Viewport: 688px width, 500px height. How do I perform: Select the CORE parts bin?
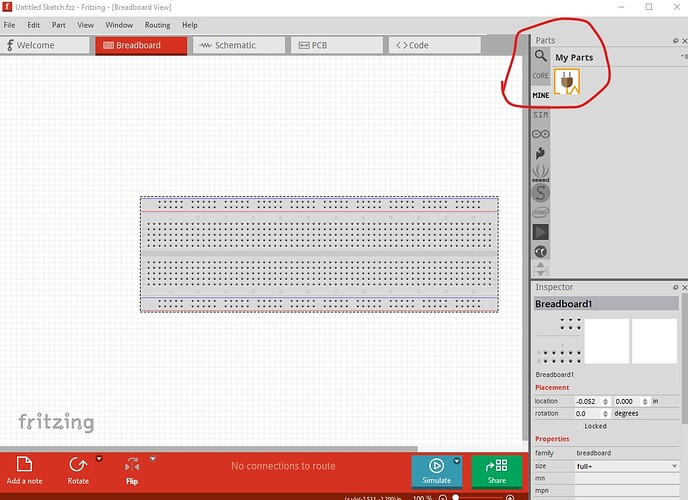[540, 76]
